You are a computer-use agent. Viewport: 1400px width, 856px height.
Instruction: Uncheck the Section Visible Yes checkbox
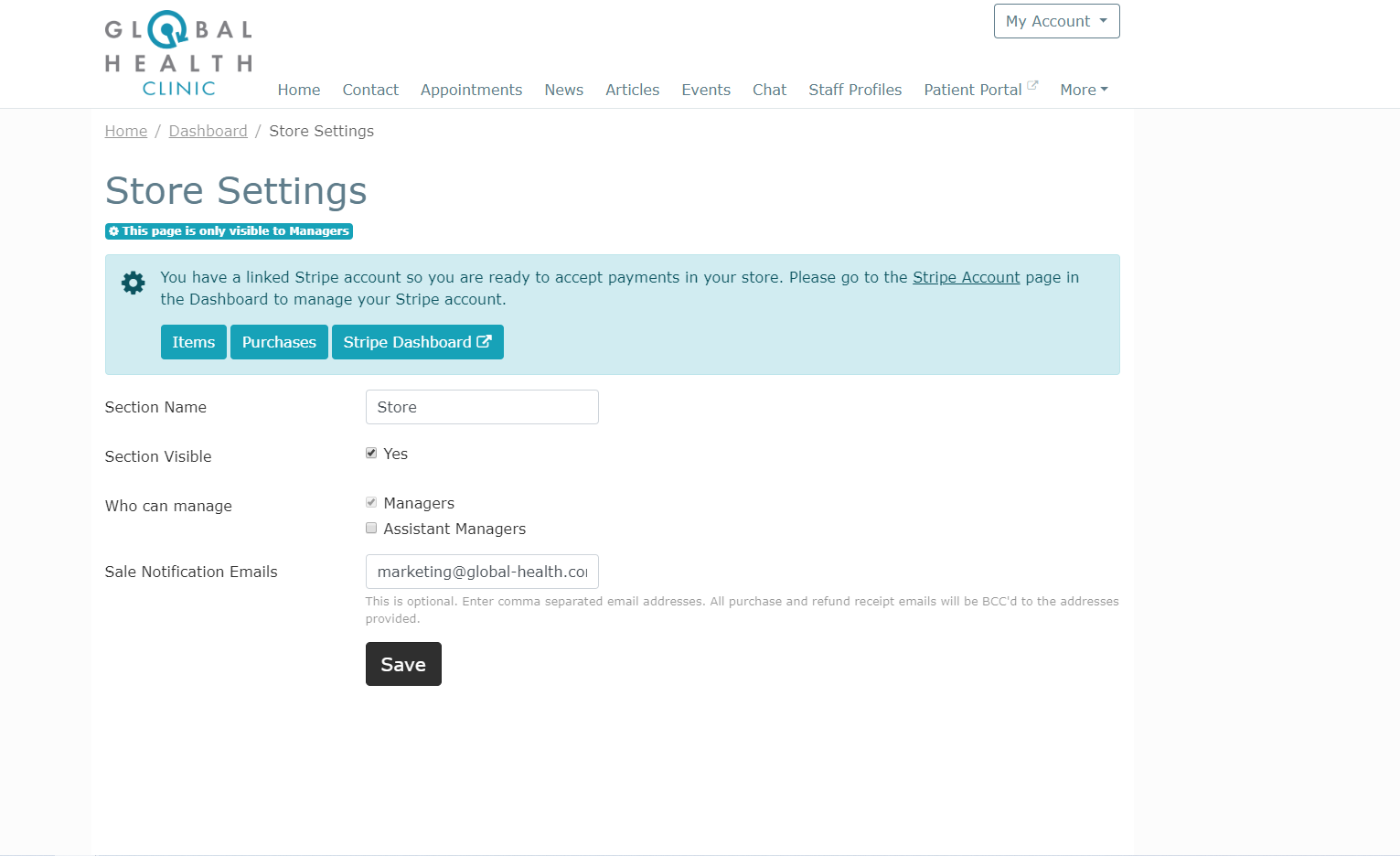(x=371, y=453)
